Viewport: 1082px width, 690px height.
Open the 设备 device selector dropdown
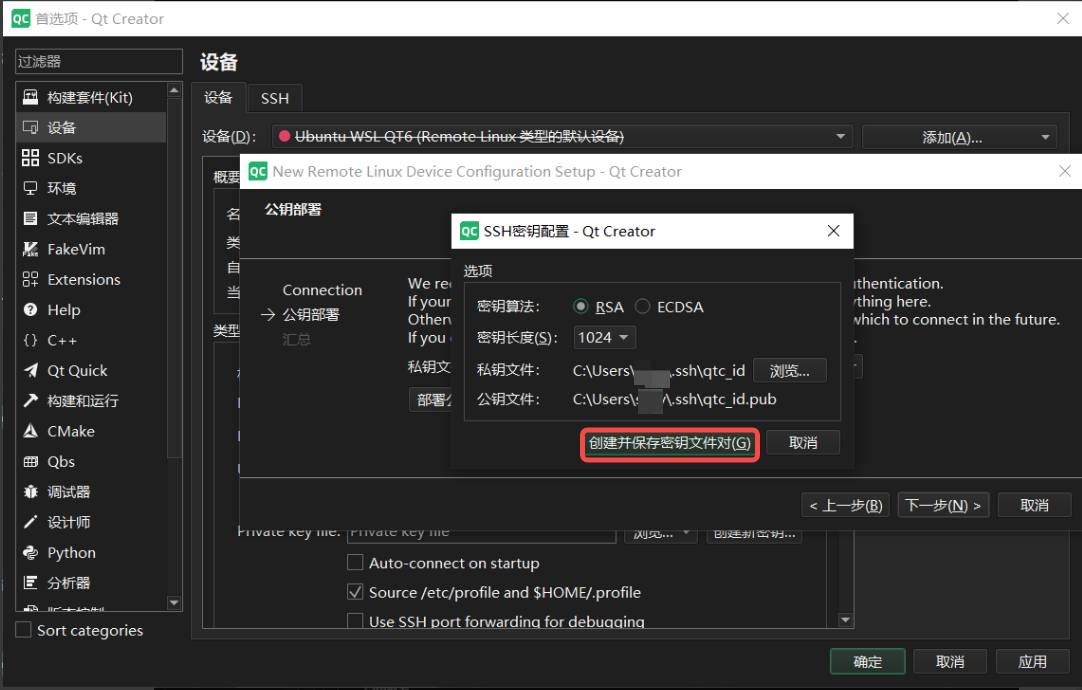click(x=562, y=137)
